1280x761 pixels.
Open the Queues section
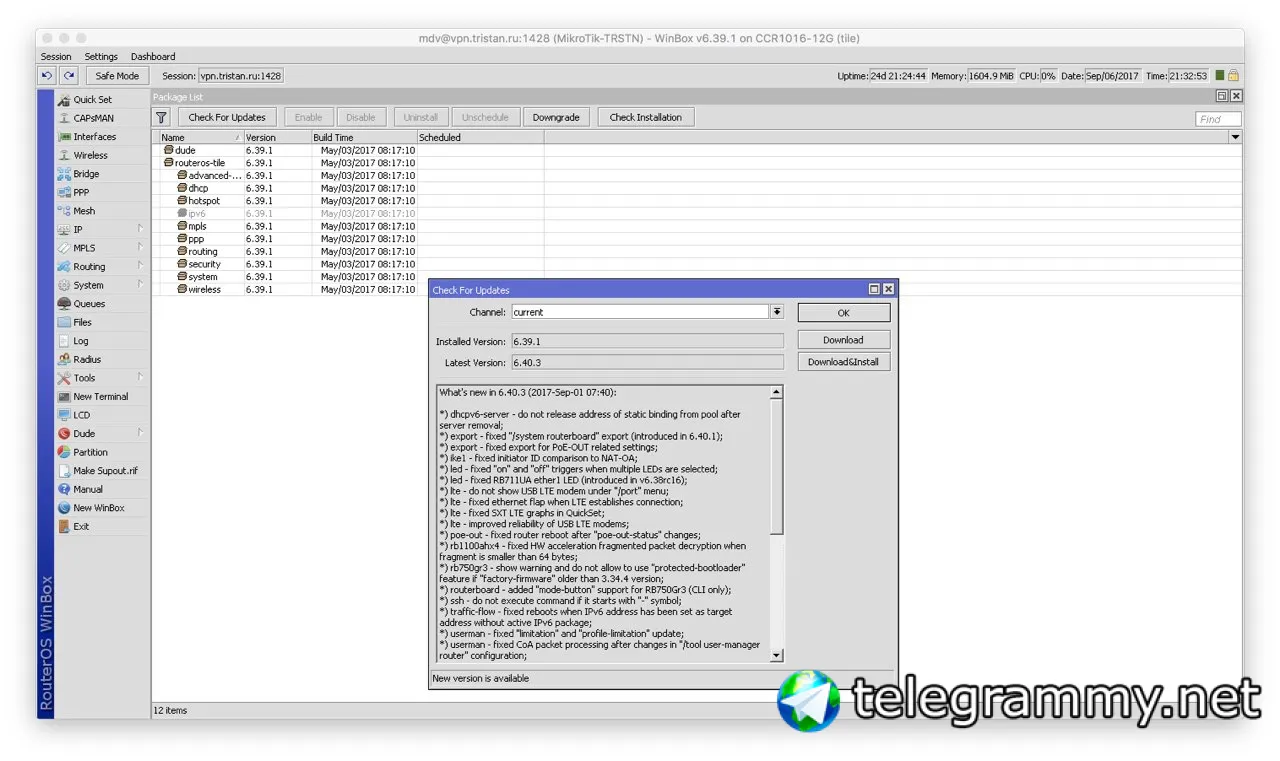89,303
